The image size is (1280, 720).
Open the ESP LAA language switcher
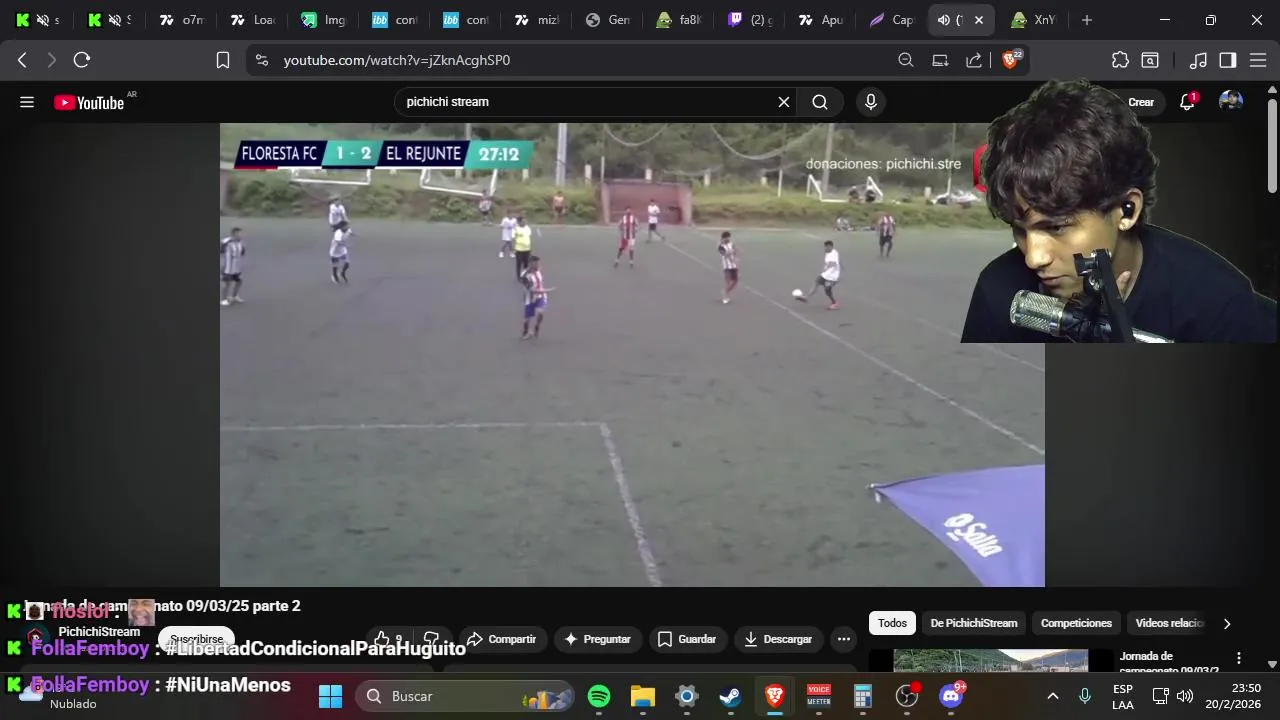click(x=1123, y=696)
